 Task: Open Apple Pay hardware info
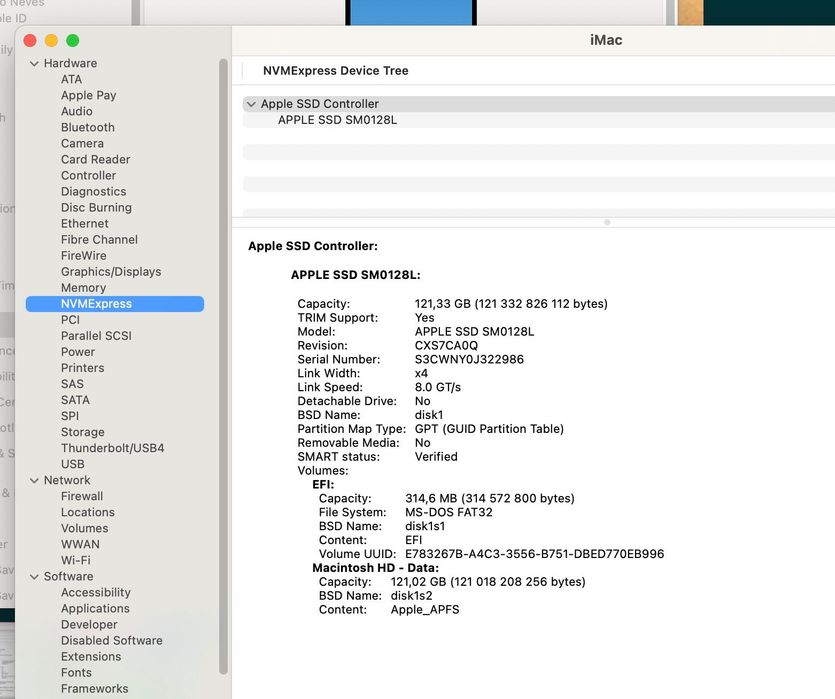tap(88, 95)
